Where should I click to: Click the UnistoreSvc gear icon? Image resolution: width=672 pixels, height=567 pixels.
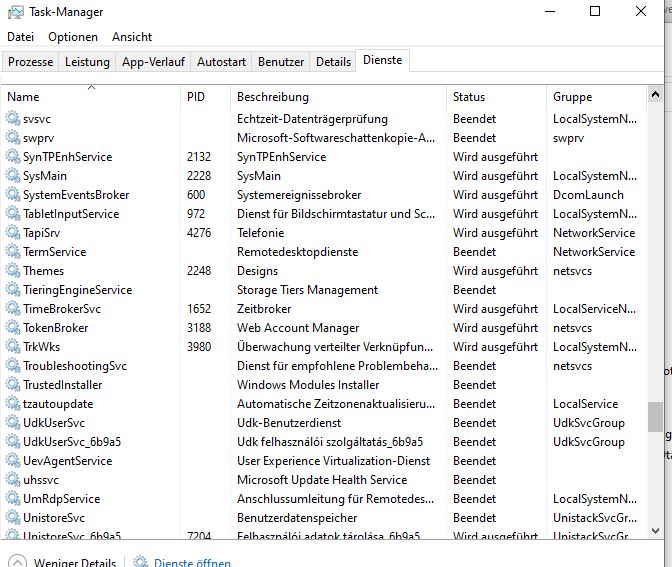pyautogui.click(x=13, y=518)
